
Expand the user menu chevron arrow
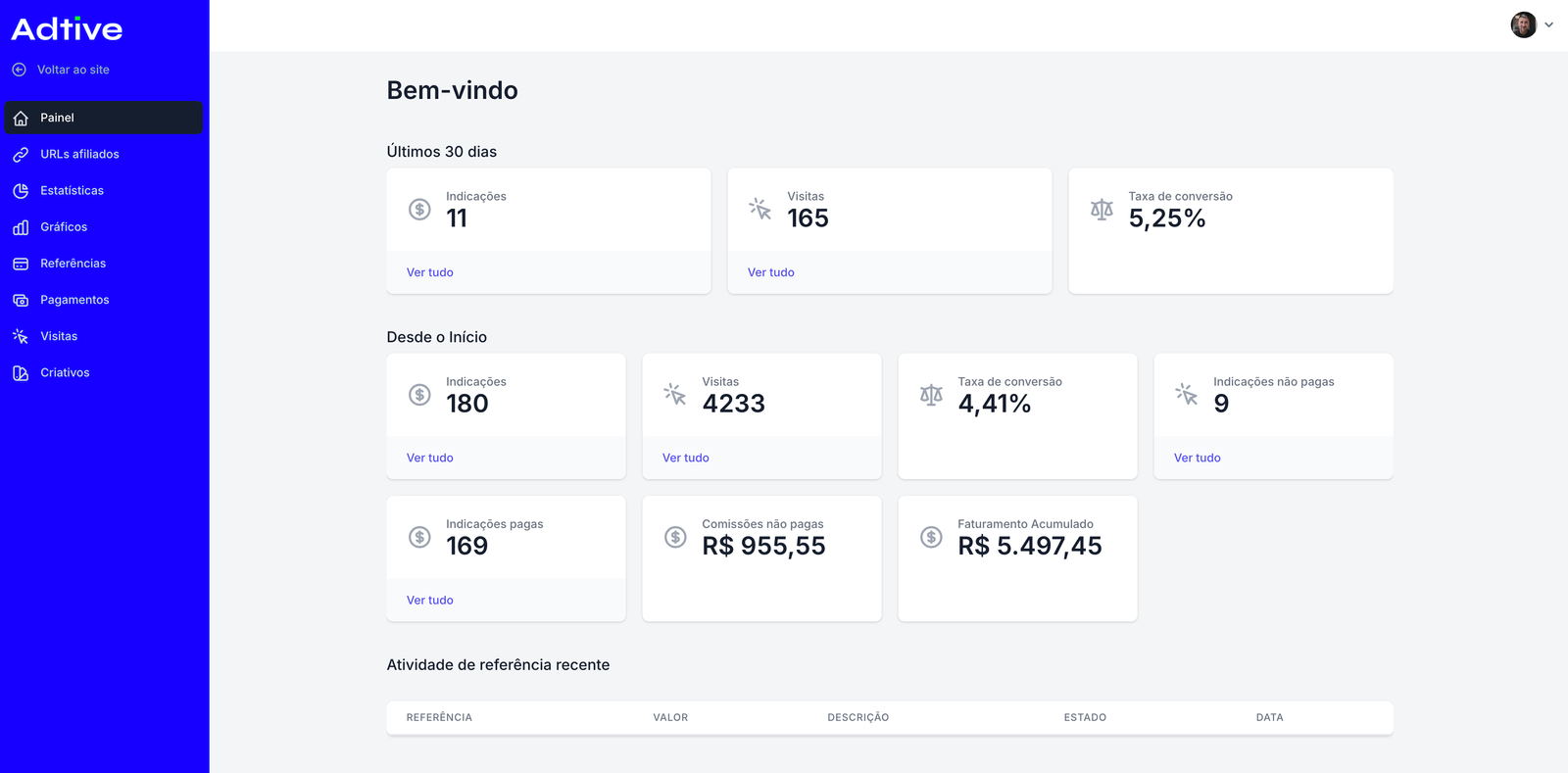coord(1548,25)
